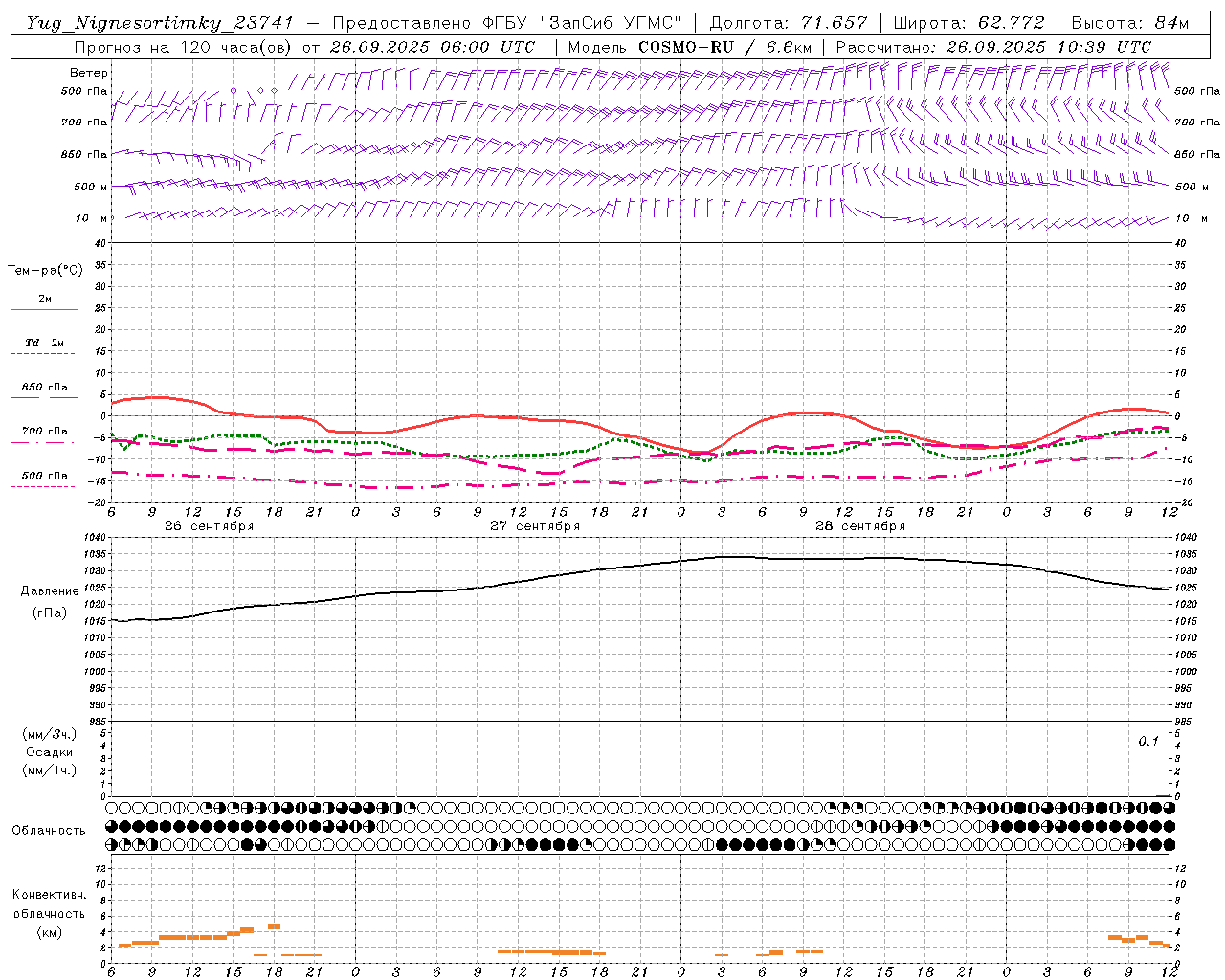Viewport: 1225px width, 980px height.
Task: Click the Осадки panel label
Action: 49,752
